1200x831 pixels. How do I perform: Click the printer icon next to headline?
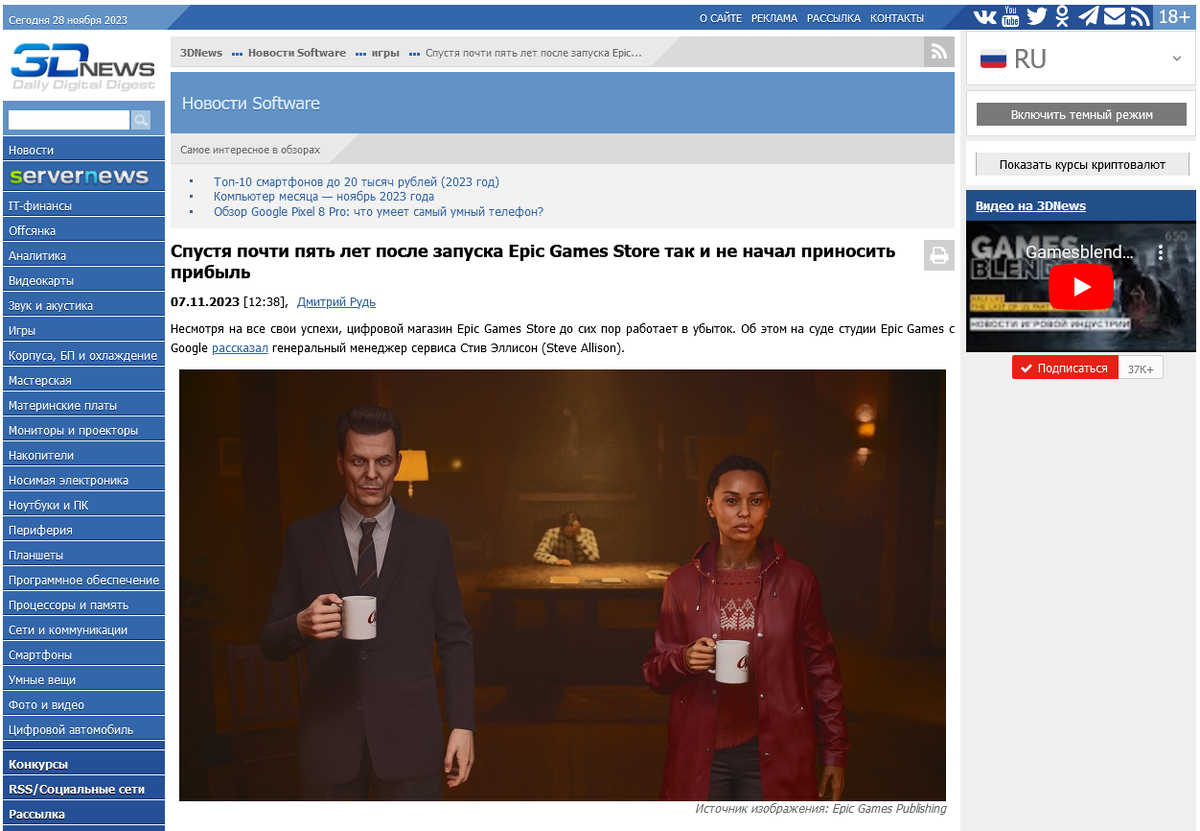939,256
